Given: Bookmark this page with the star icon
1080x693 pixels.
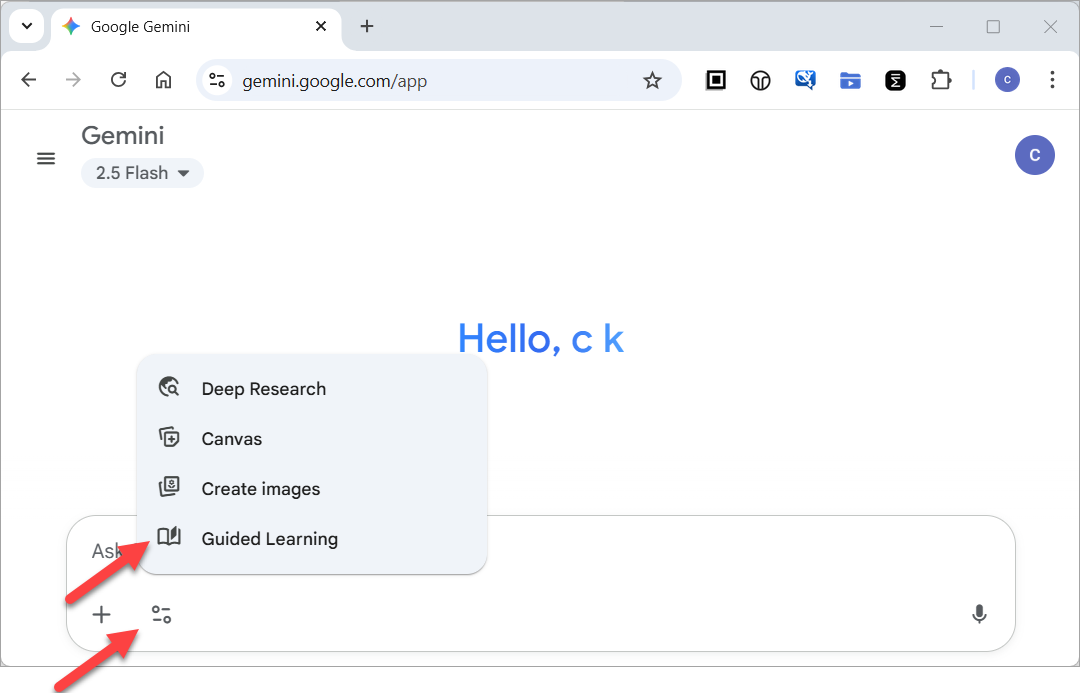Looking at the screenshot, I should [652, 81].
